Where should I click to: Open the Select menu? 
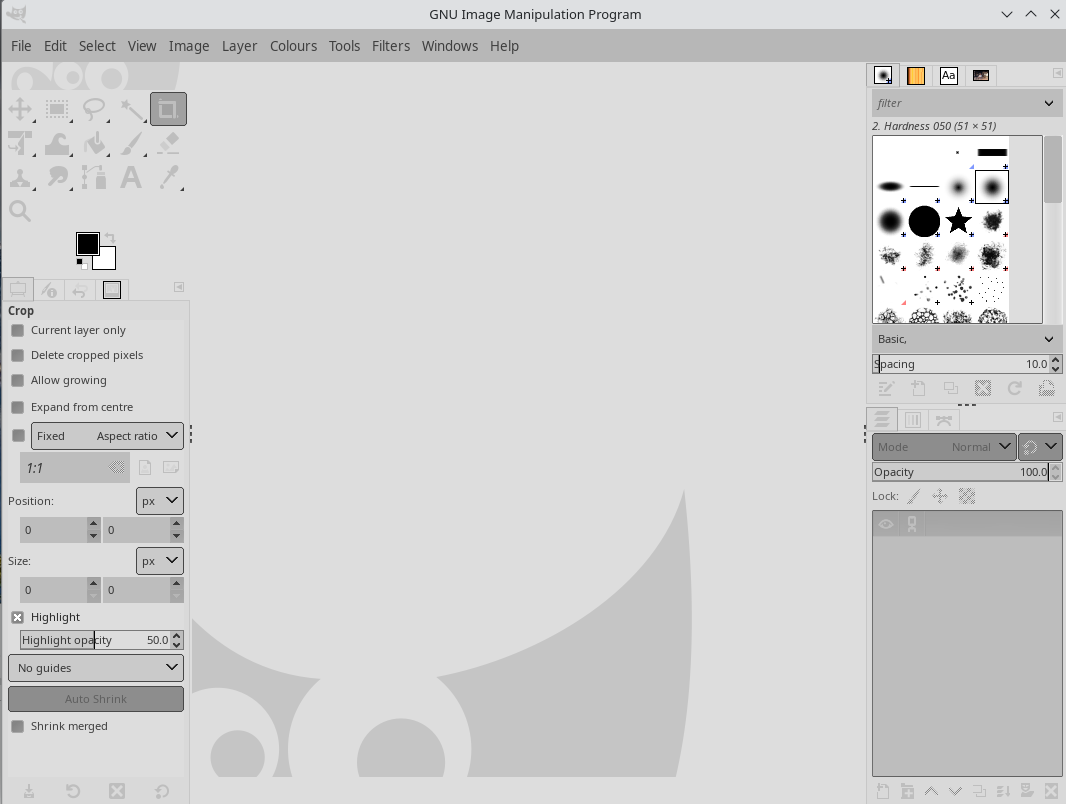click(x=97, y=46)
